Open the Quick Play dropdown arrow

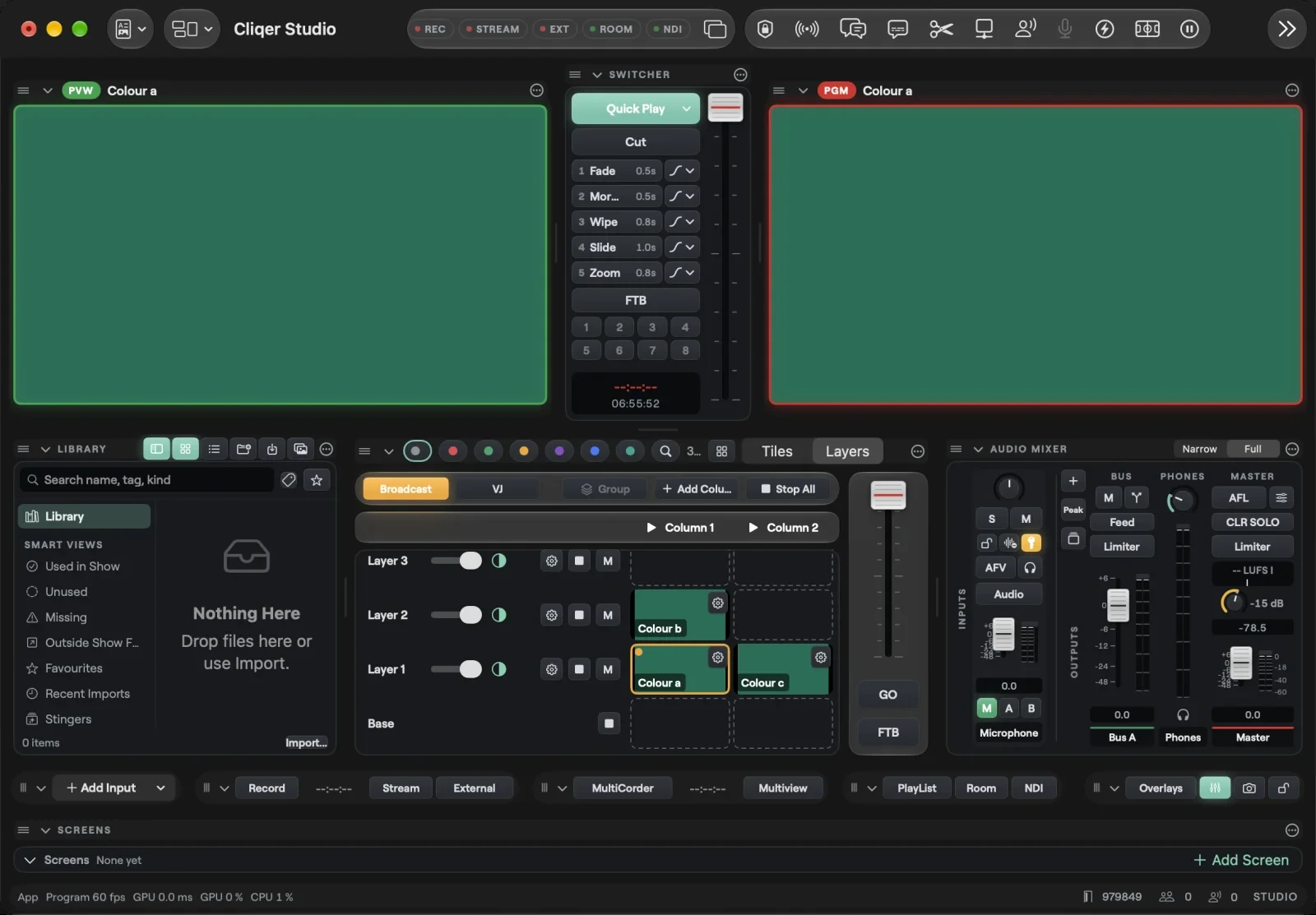tap(687, 109)
